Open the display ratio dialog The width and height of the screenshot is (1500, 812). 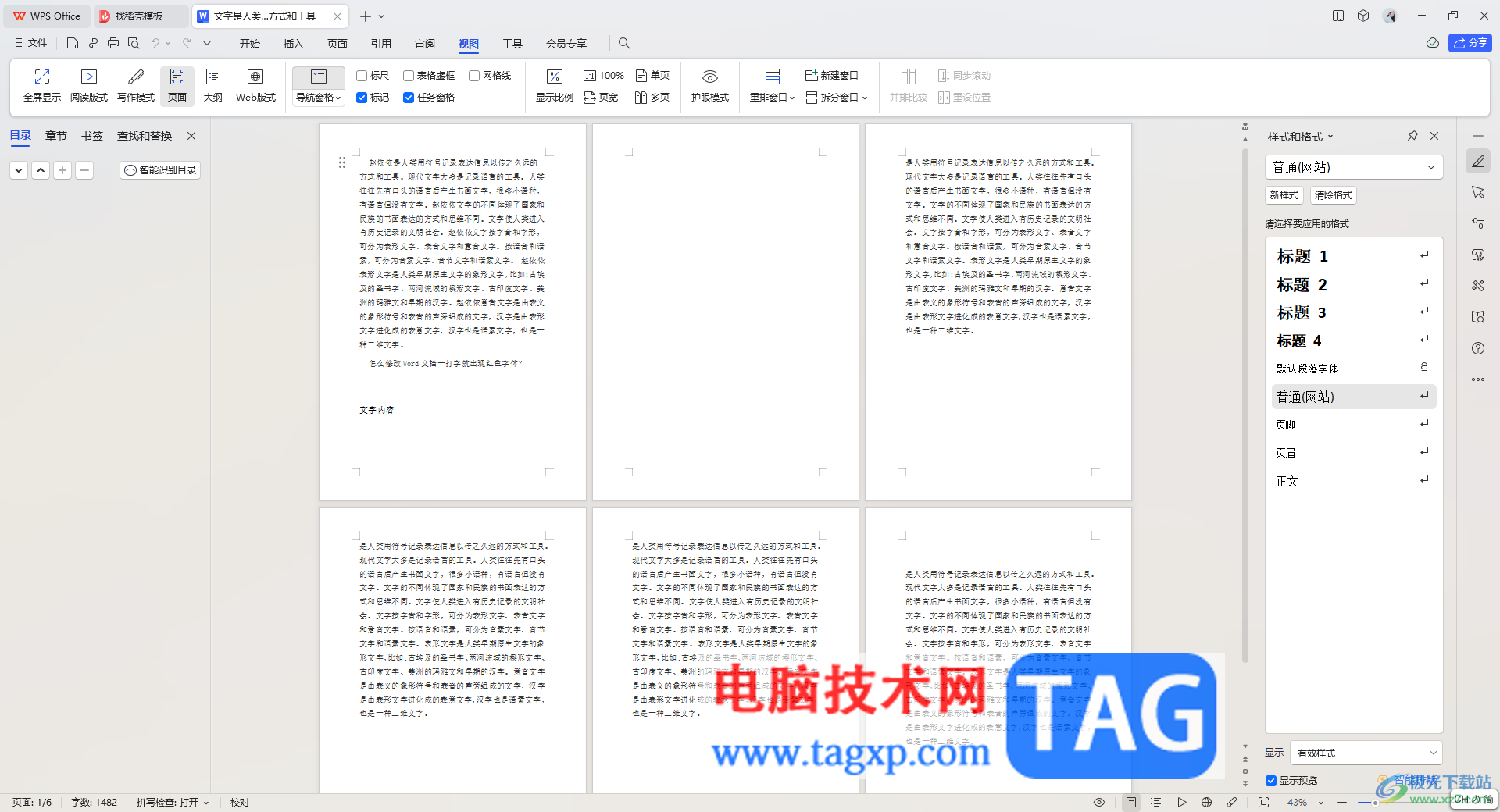[555, 86]
